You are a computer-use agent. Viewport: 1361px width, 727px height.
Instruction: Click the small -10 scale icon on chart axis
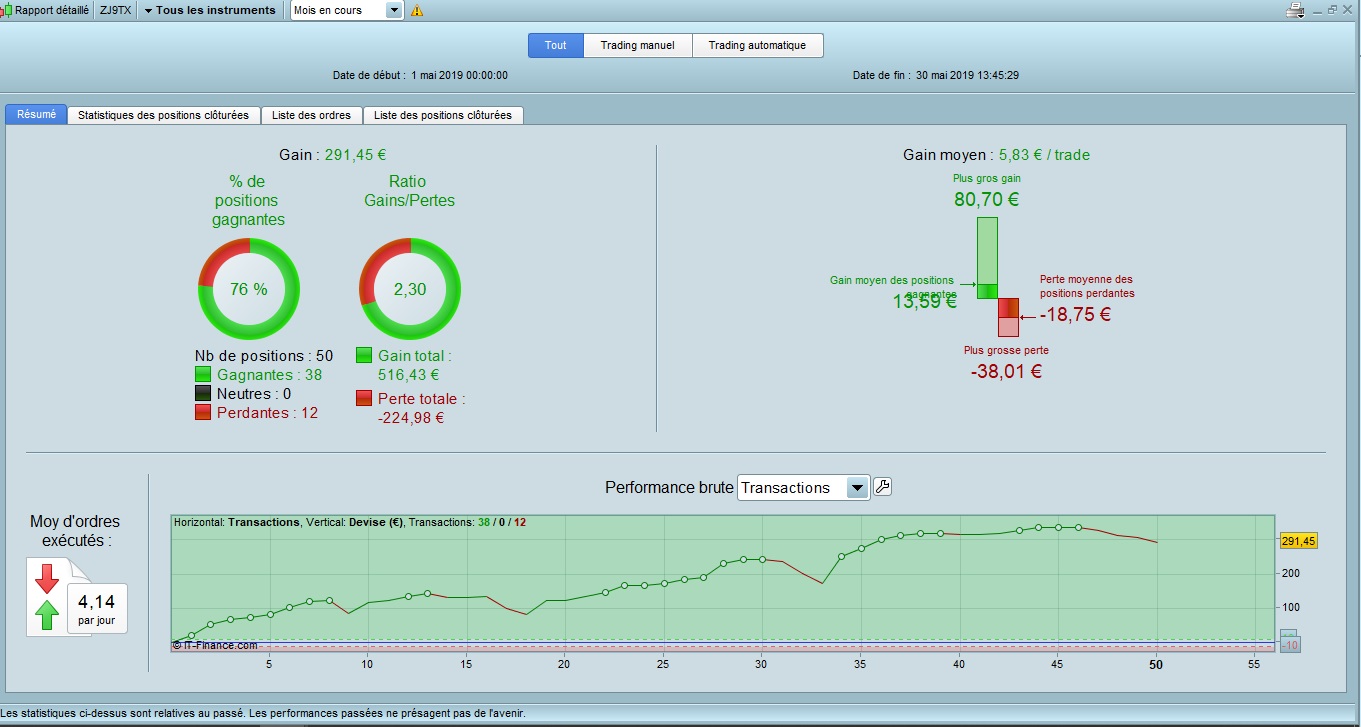[x=1289, y=642]
